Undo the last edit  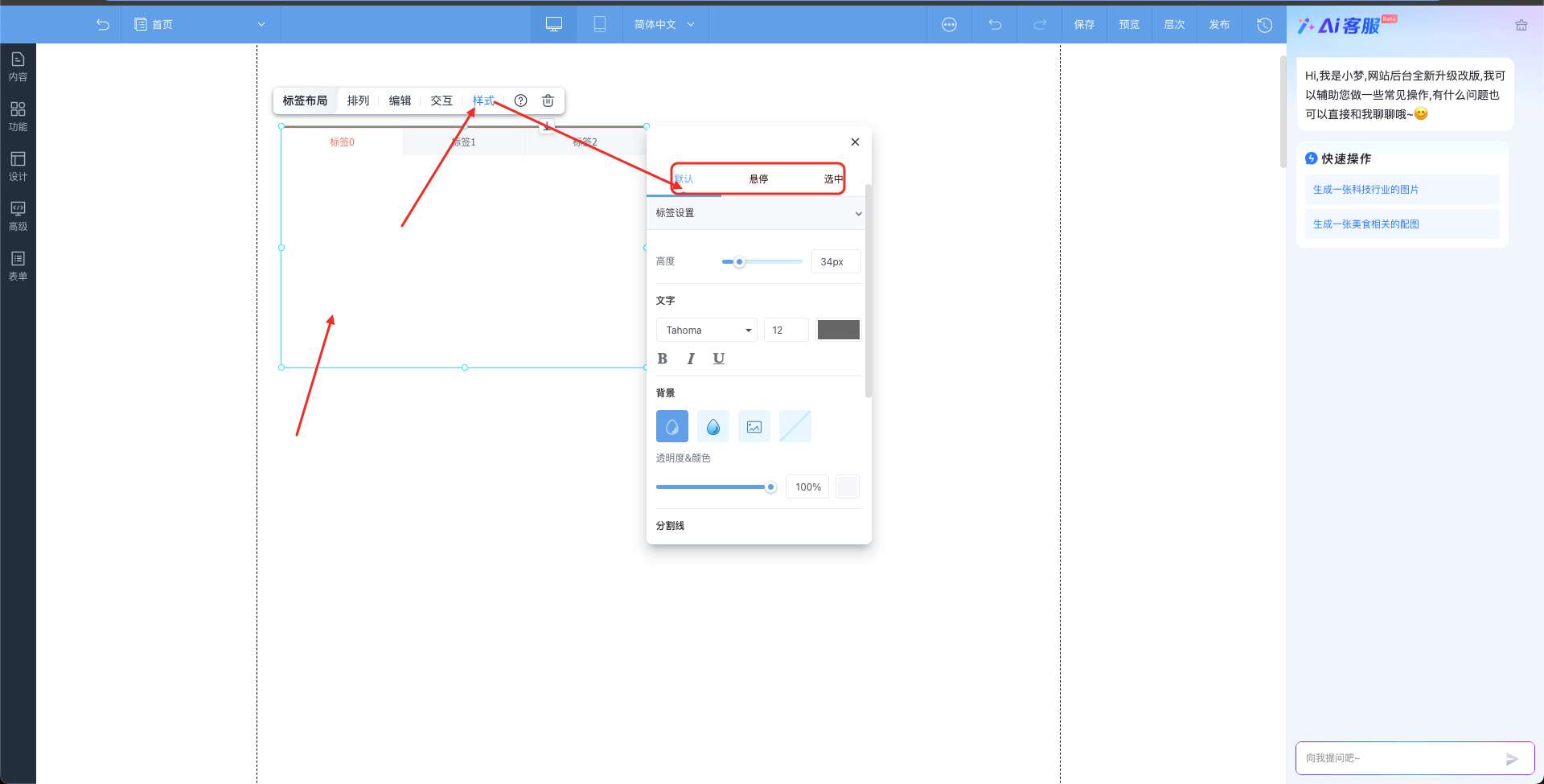coord(995,25)
